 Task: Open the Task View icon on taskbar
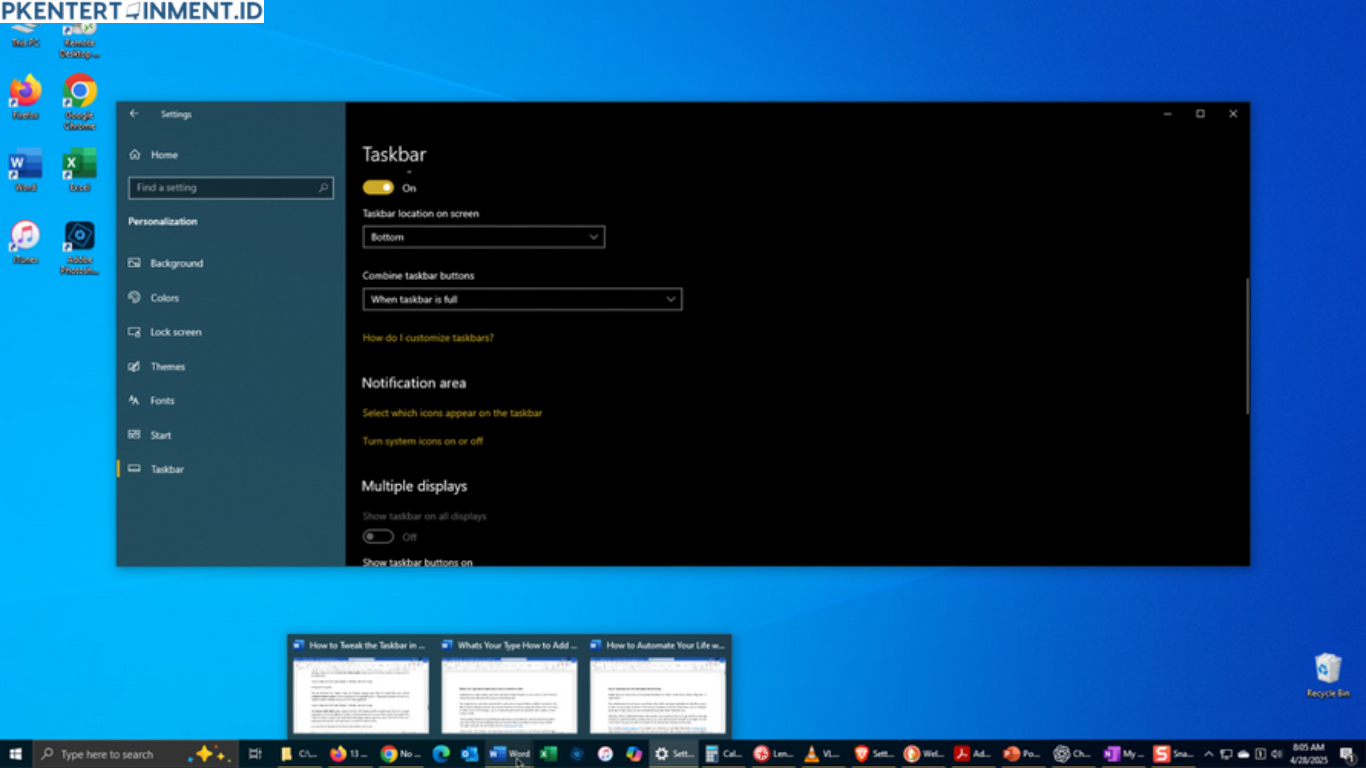(255, 754)
